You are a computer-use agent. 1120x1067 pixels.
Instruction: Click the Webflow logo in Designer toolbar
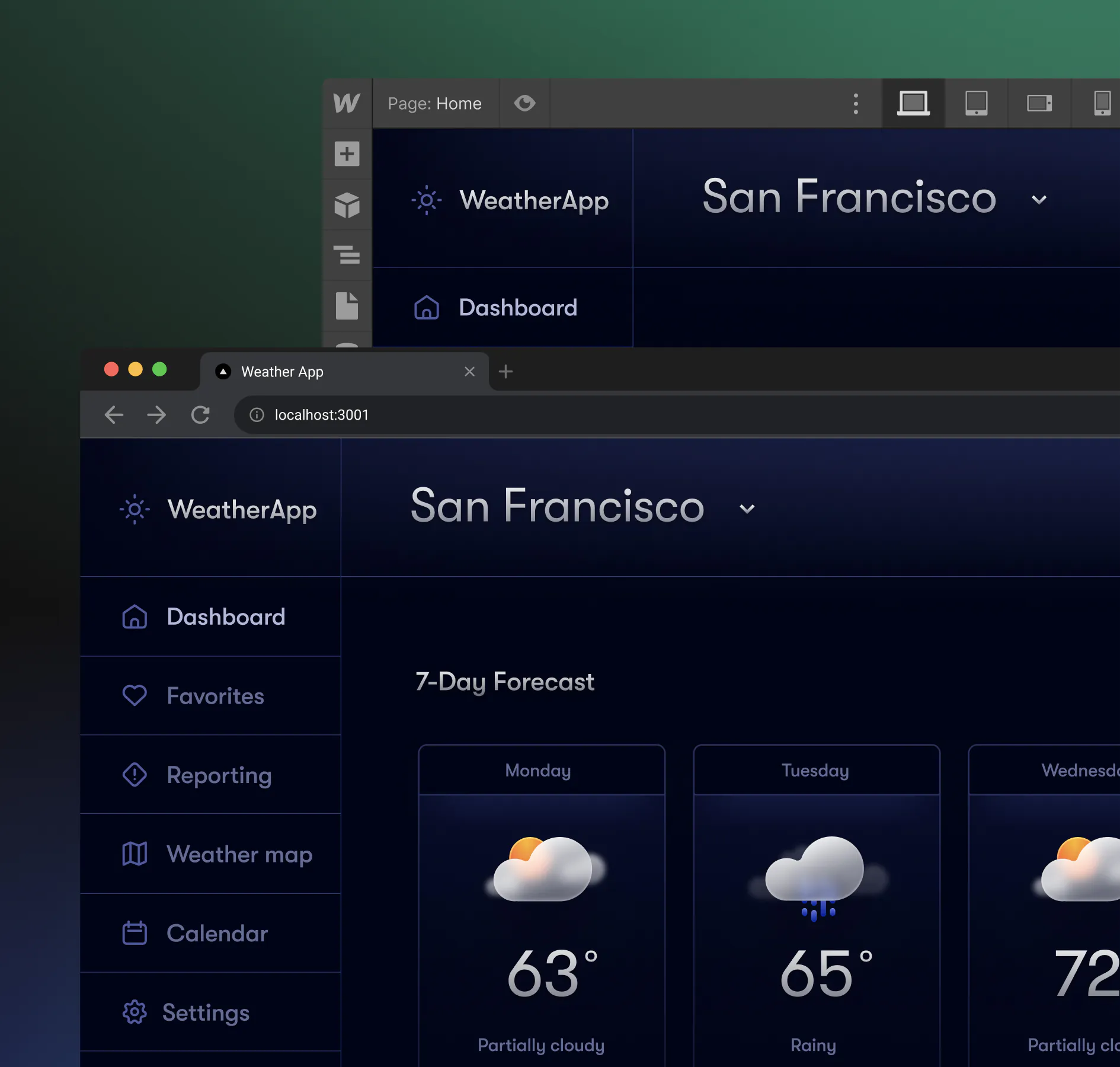347,103
